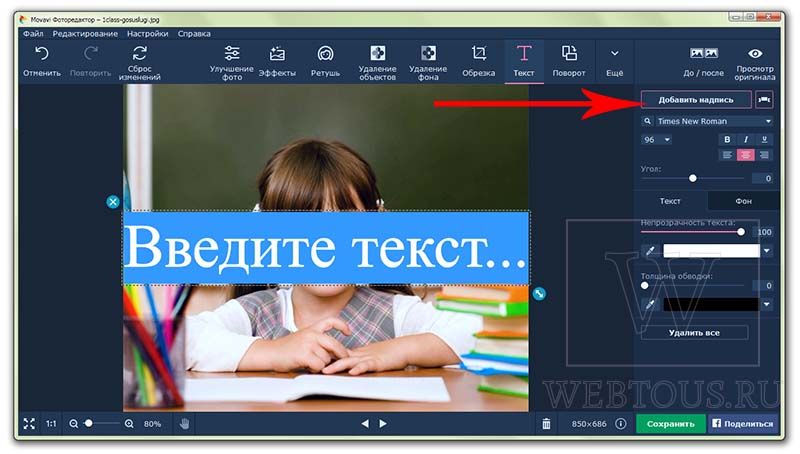Toggle underline text formatting
The width and height of the screenshot is (800, 454).
pos(764,139)
